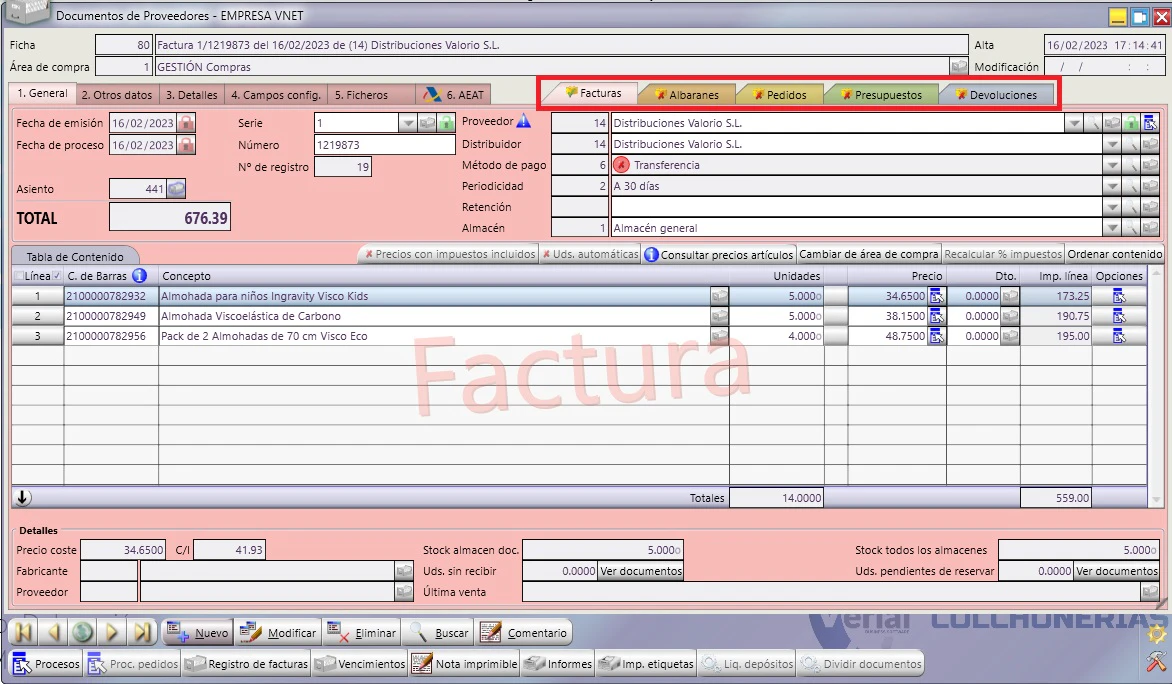Click the Número input field

tap(384, 145)
